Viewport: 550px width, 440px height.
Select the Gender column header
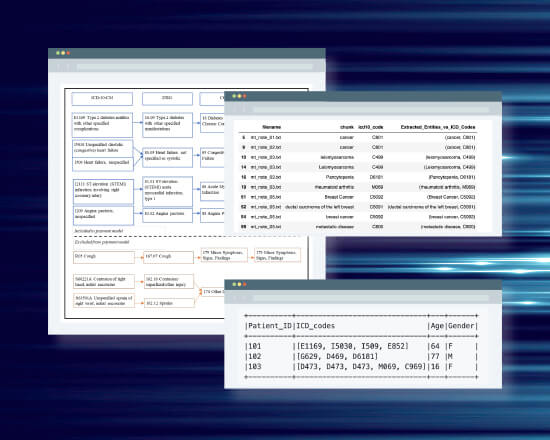point(461,326)
